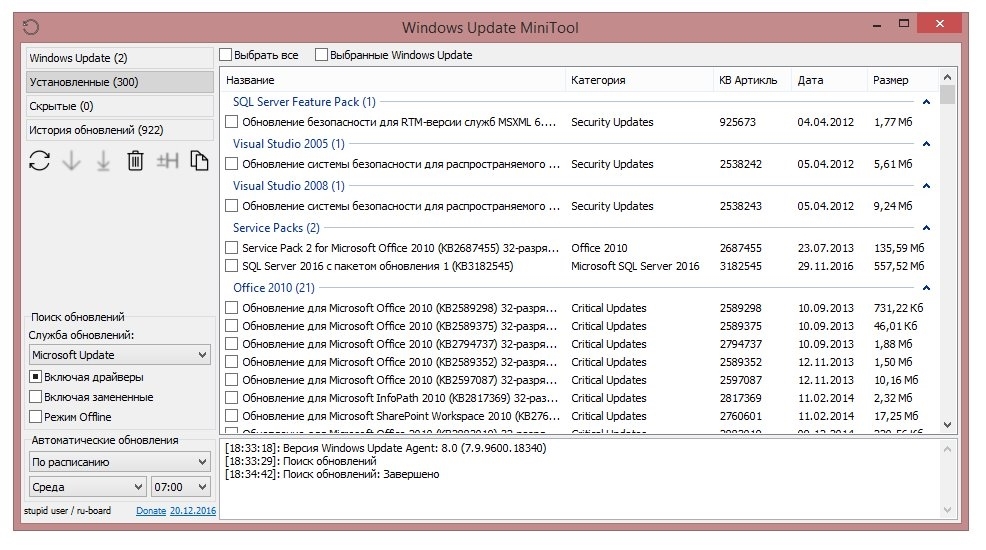Check the update with KB 2538242

pos(231,164)
